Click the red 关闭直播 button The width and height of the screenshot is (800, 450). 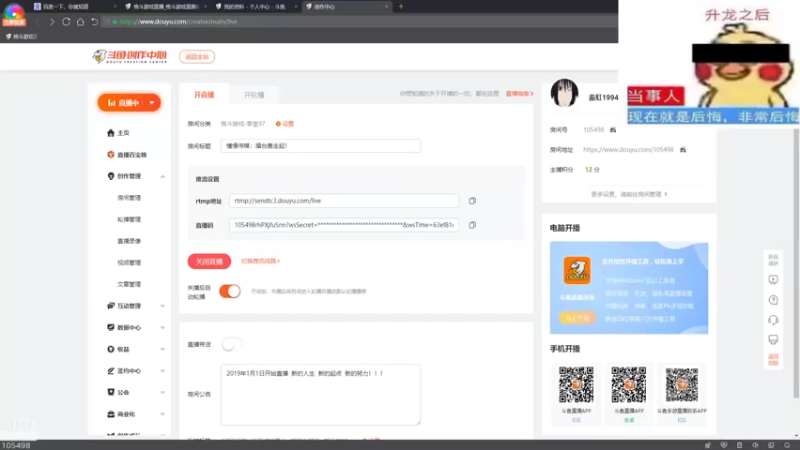coord(209,261)
